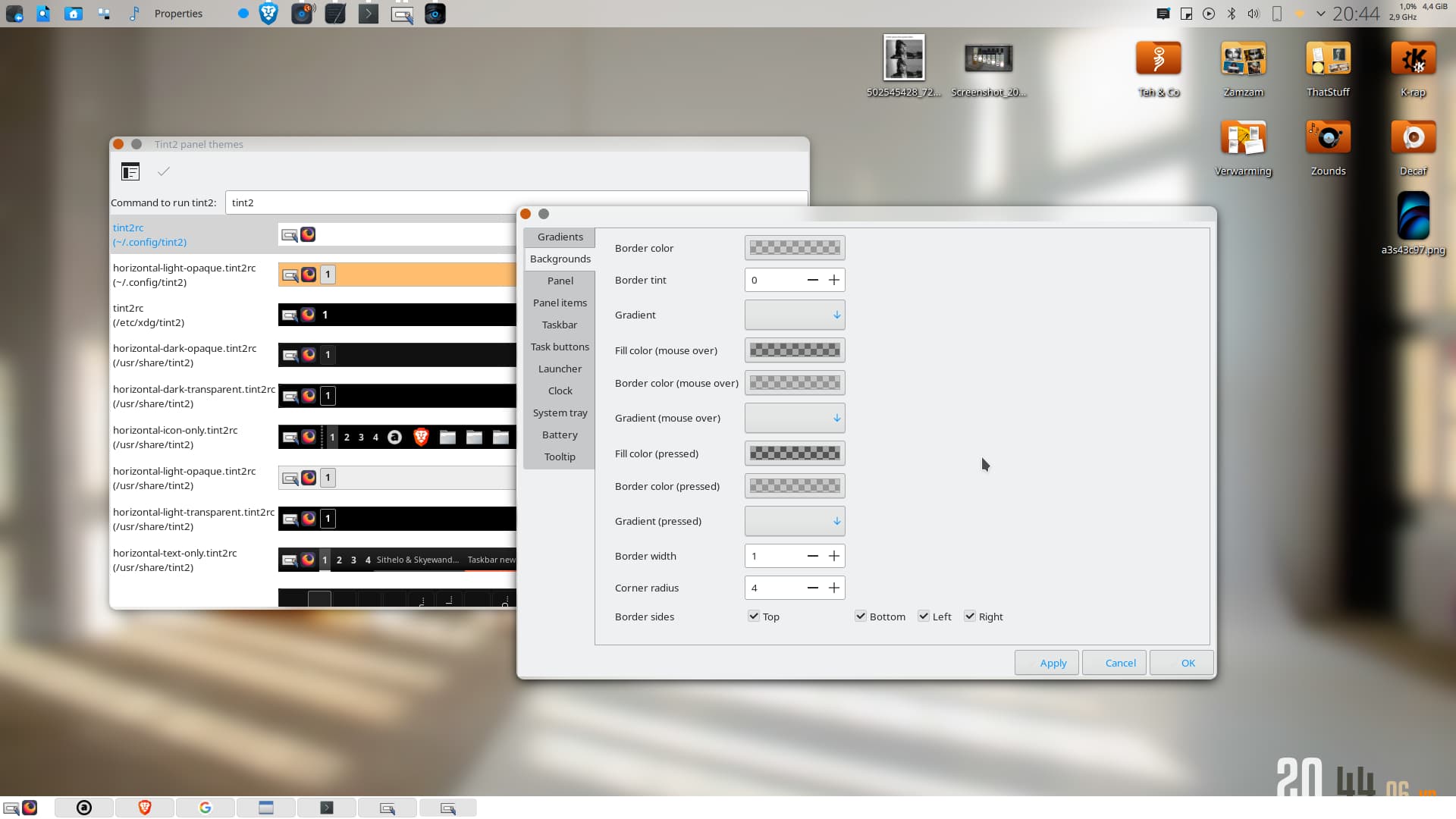
Task: Open the Gradient (pressed) dropdown
Action: tap(795, 521)
